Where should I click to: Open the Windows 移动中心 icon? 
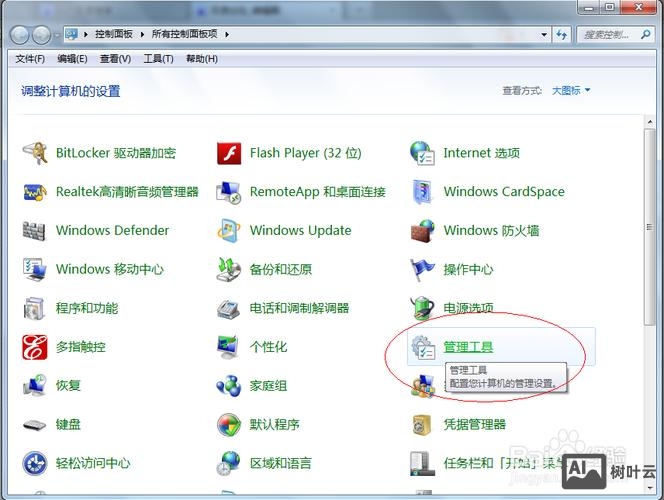(35, 269)
